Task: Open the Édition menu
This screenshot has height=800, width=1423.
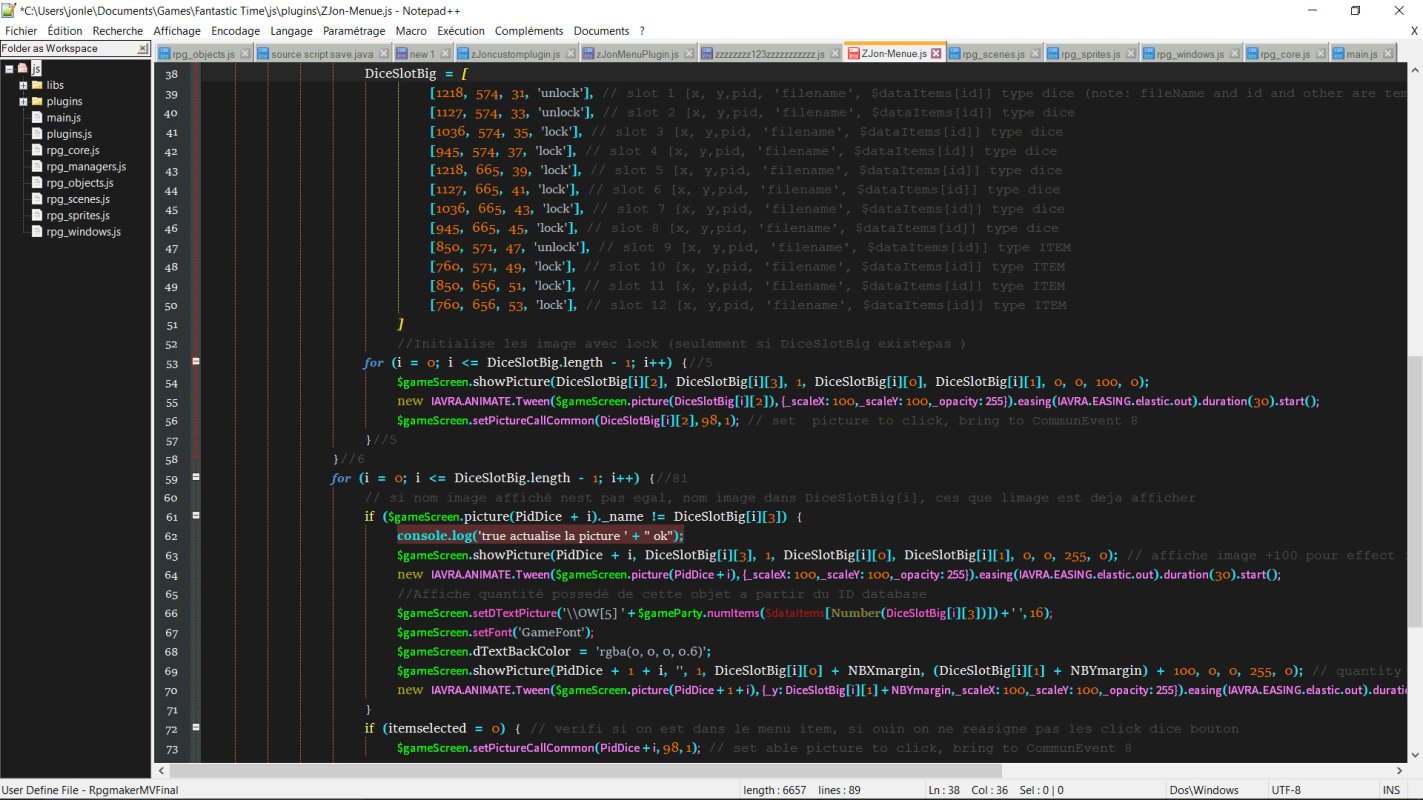Action: tap(65, 31)
